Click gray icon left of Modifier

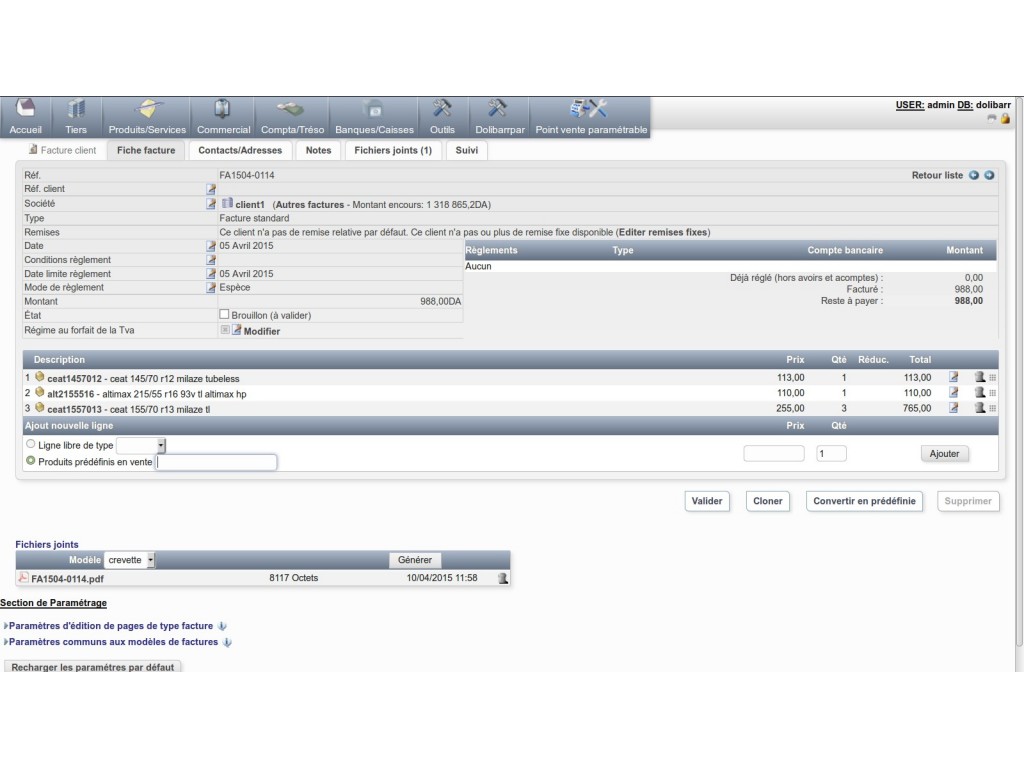225,330
